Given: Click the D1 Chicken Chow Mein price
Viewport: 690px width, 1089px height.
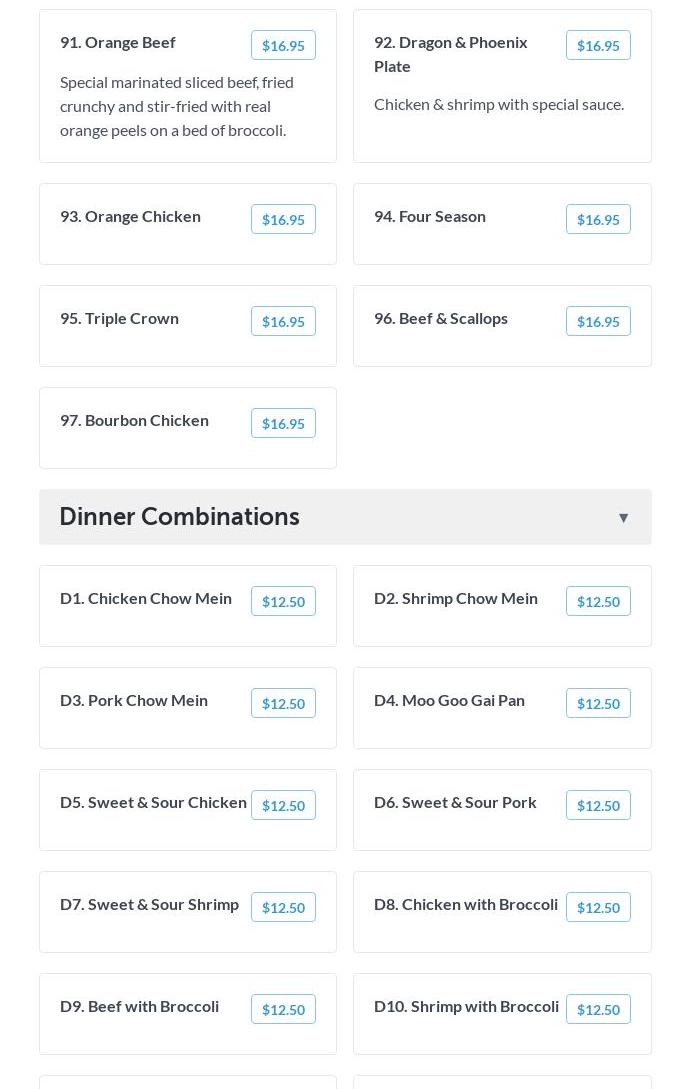Looking at the screenshot, I should (283, 601).
